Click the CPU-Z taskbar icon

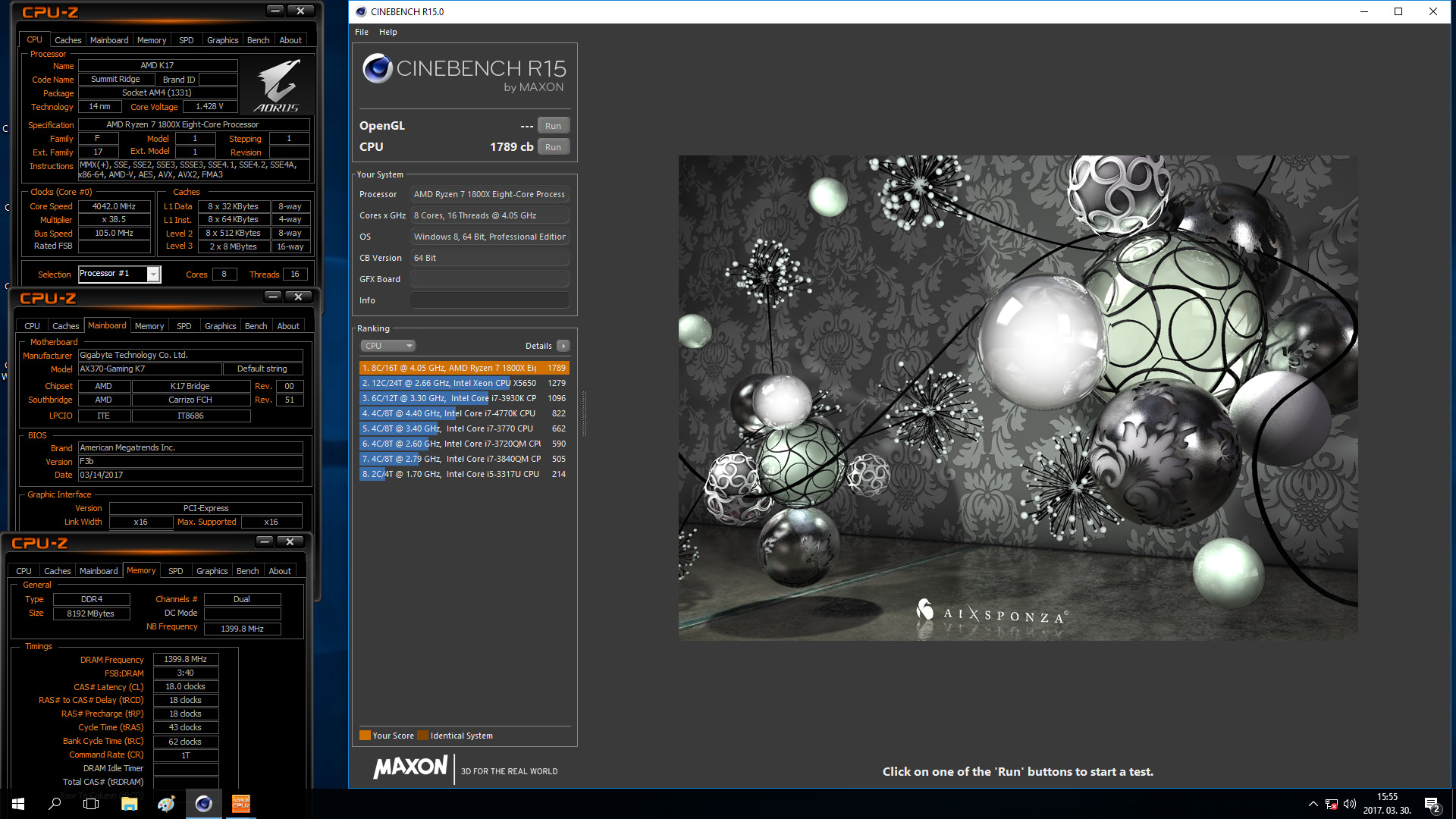pos(240,804)
